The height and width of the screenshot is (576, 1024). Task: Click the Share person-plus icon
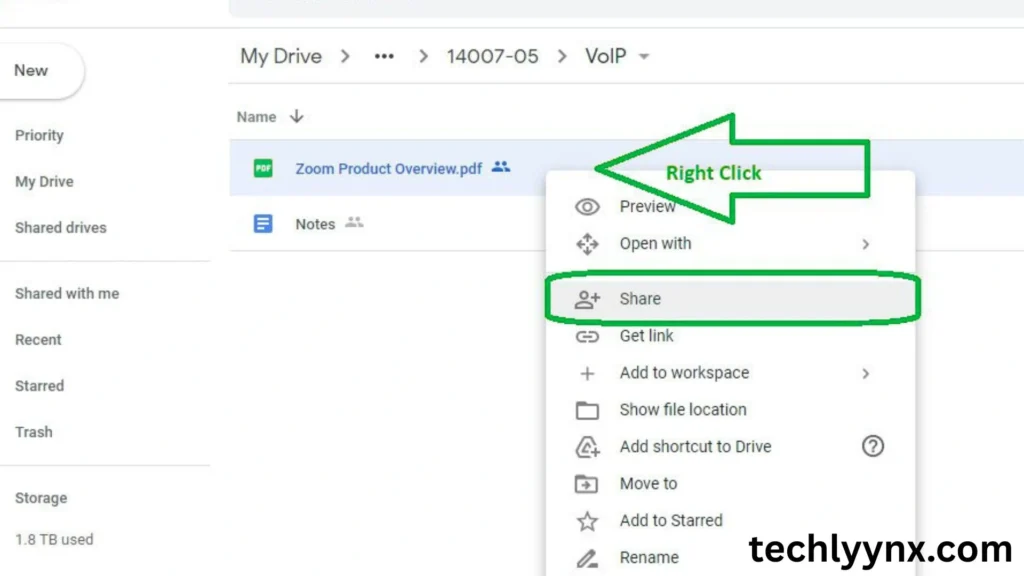[587, 299]
